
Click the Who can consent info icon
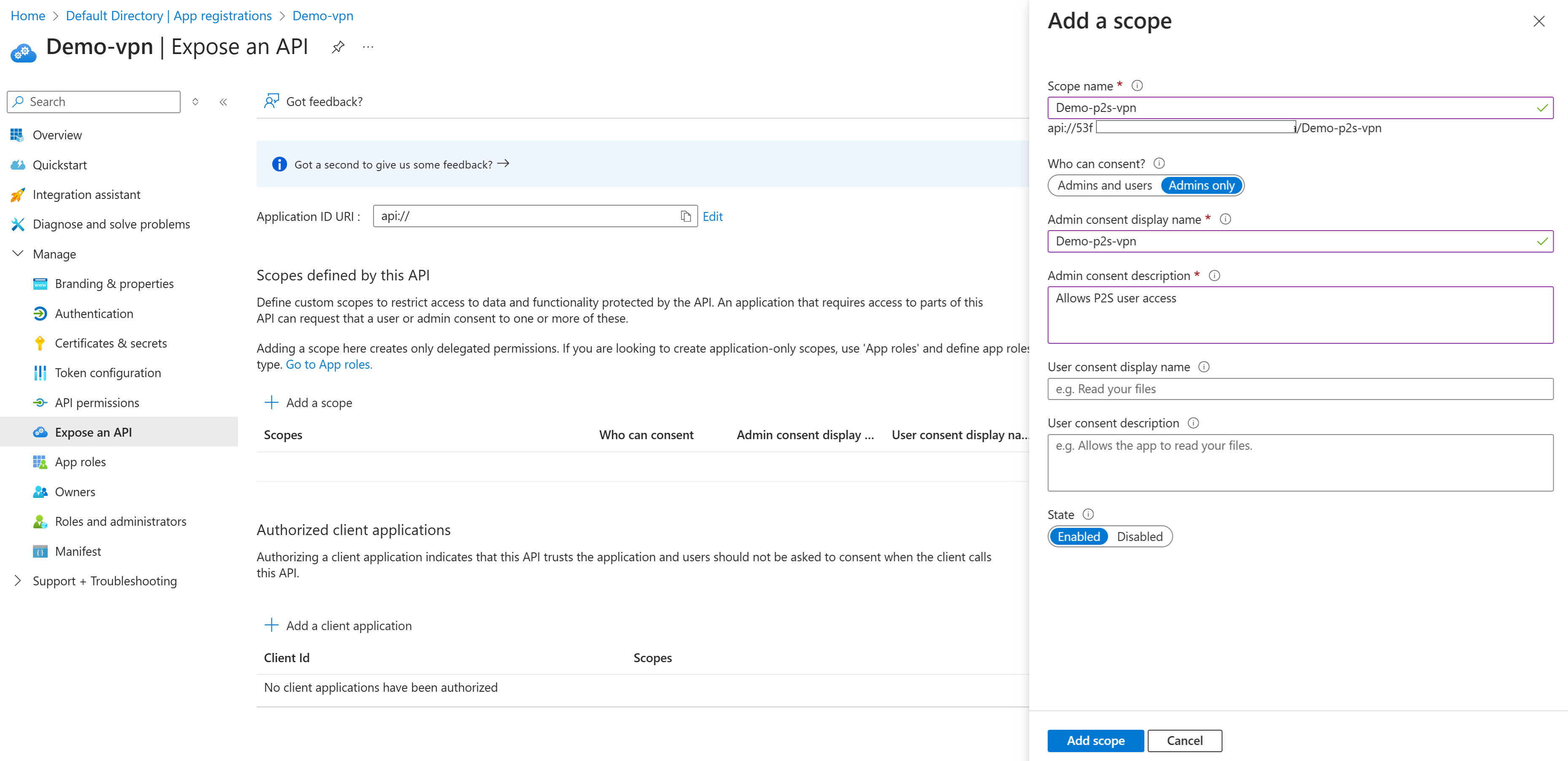point(1159,163)
